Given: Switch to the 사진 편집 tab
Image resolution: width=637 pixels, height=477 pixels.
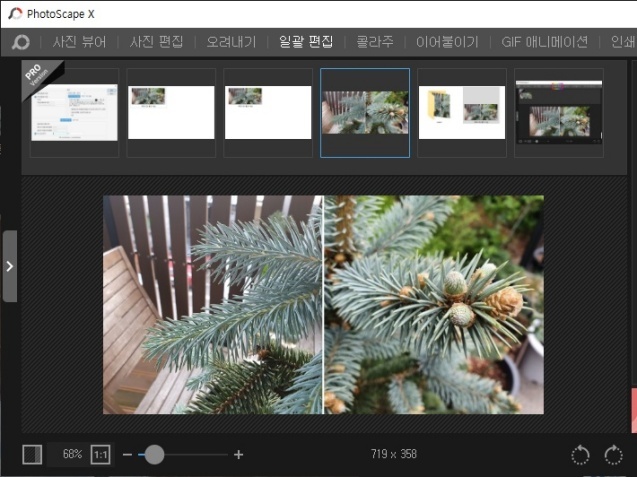Looking at the screenshot, I should click(x=156, y=41).
